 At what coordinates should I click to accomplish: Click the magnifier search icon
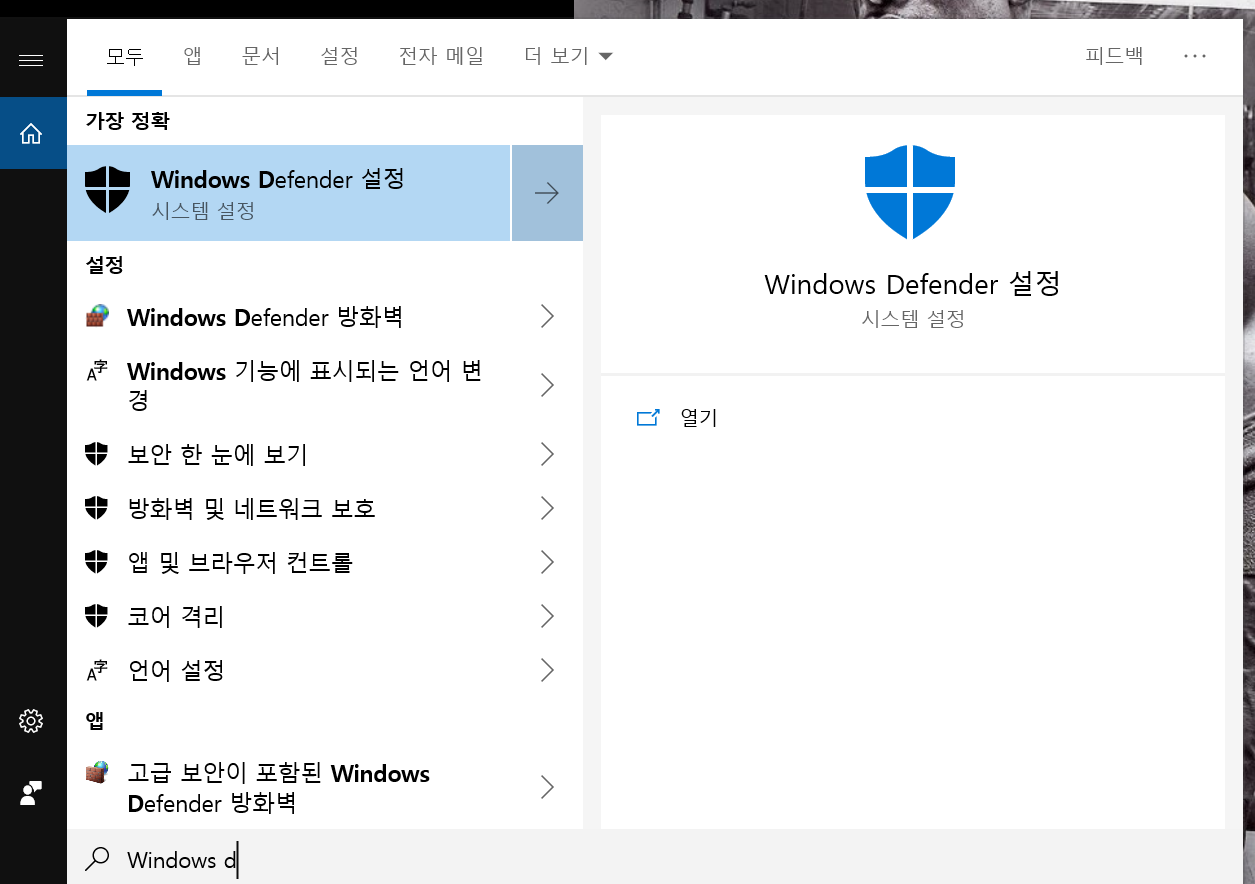(x=97, y=859)
